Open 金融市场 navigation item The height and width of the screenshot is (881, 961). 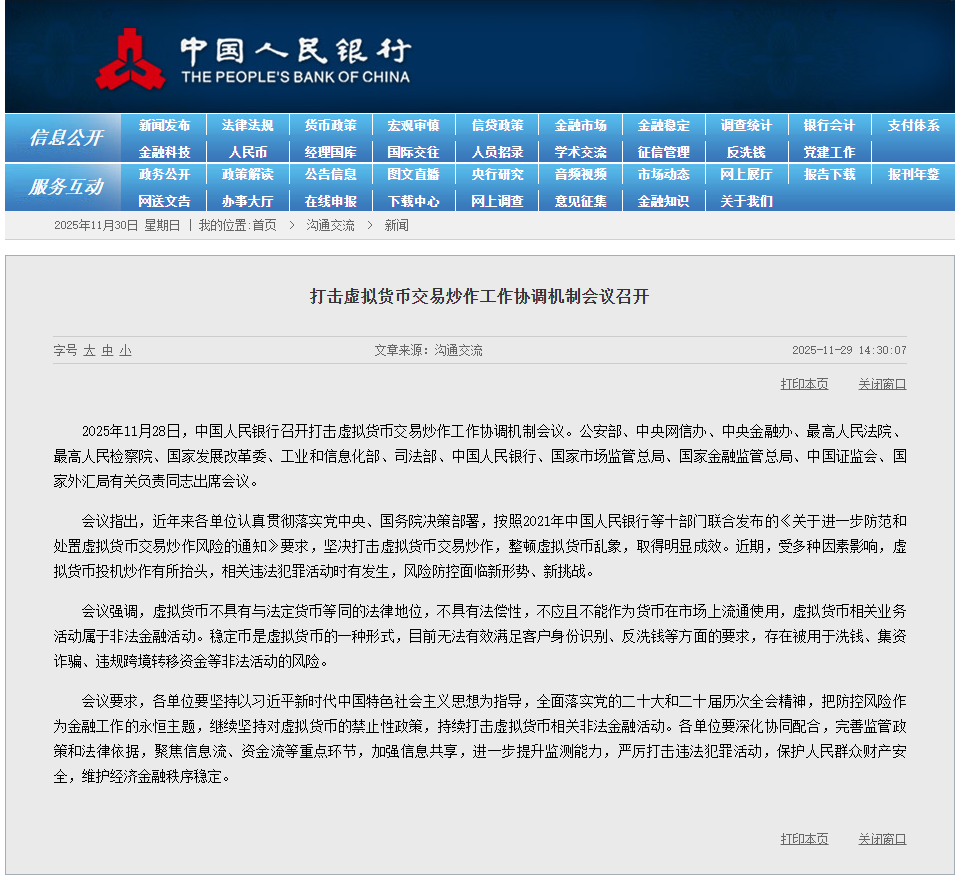(580, 126)
